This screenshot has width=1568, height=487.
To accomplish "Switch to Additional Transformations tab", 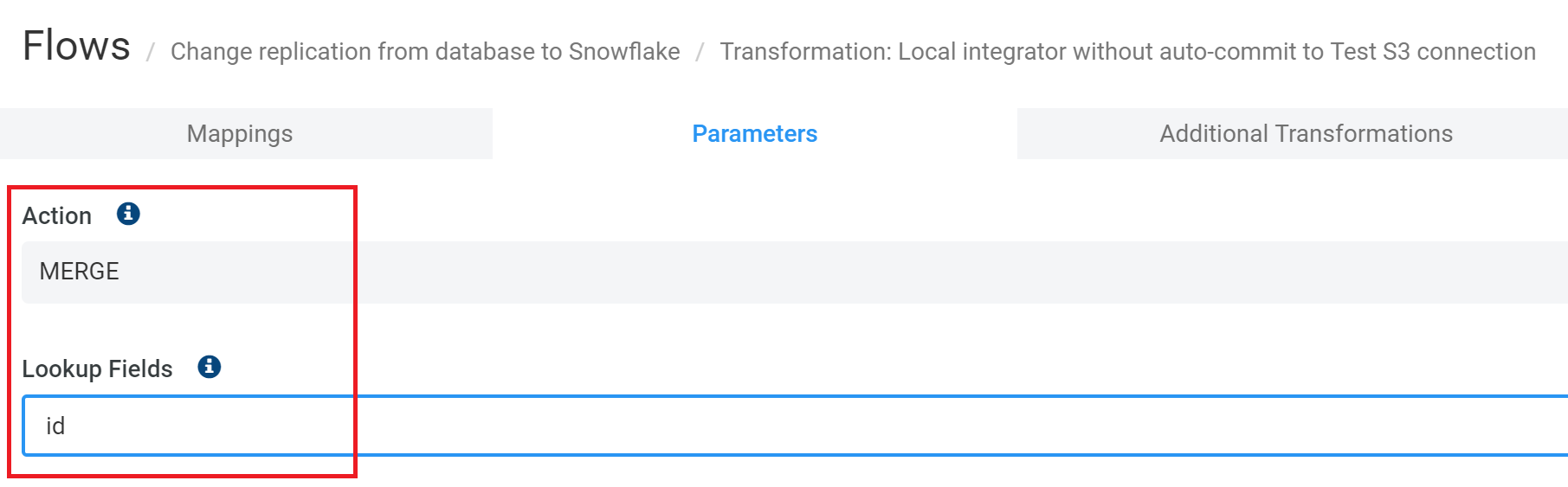I will (1306, 134).
